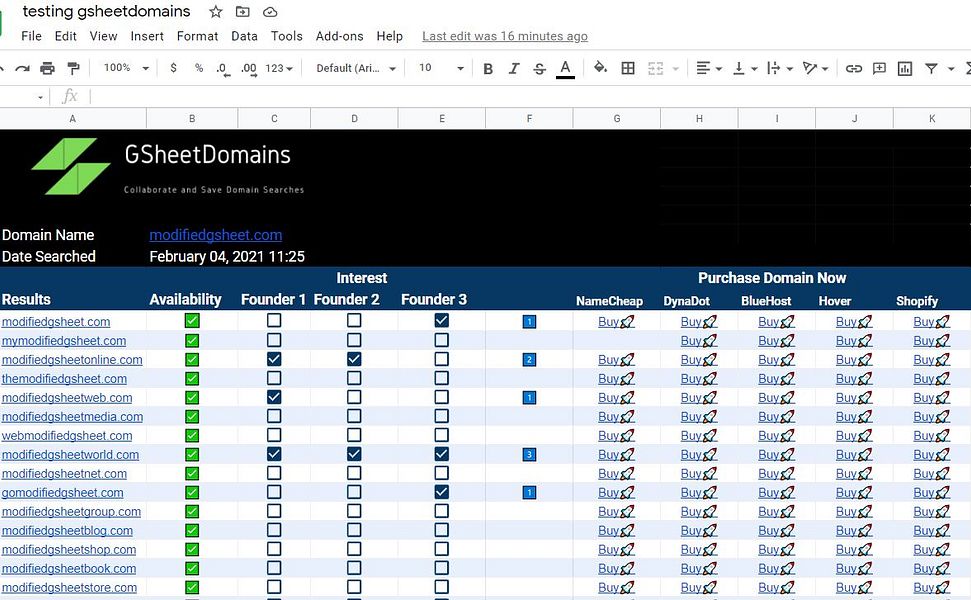
Task: Toggle availability checkbox for mymodifiedgsheet.com
Action: 192,340
